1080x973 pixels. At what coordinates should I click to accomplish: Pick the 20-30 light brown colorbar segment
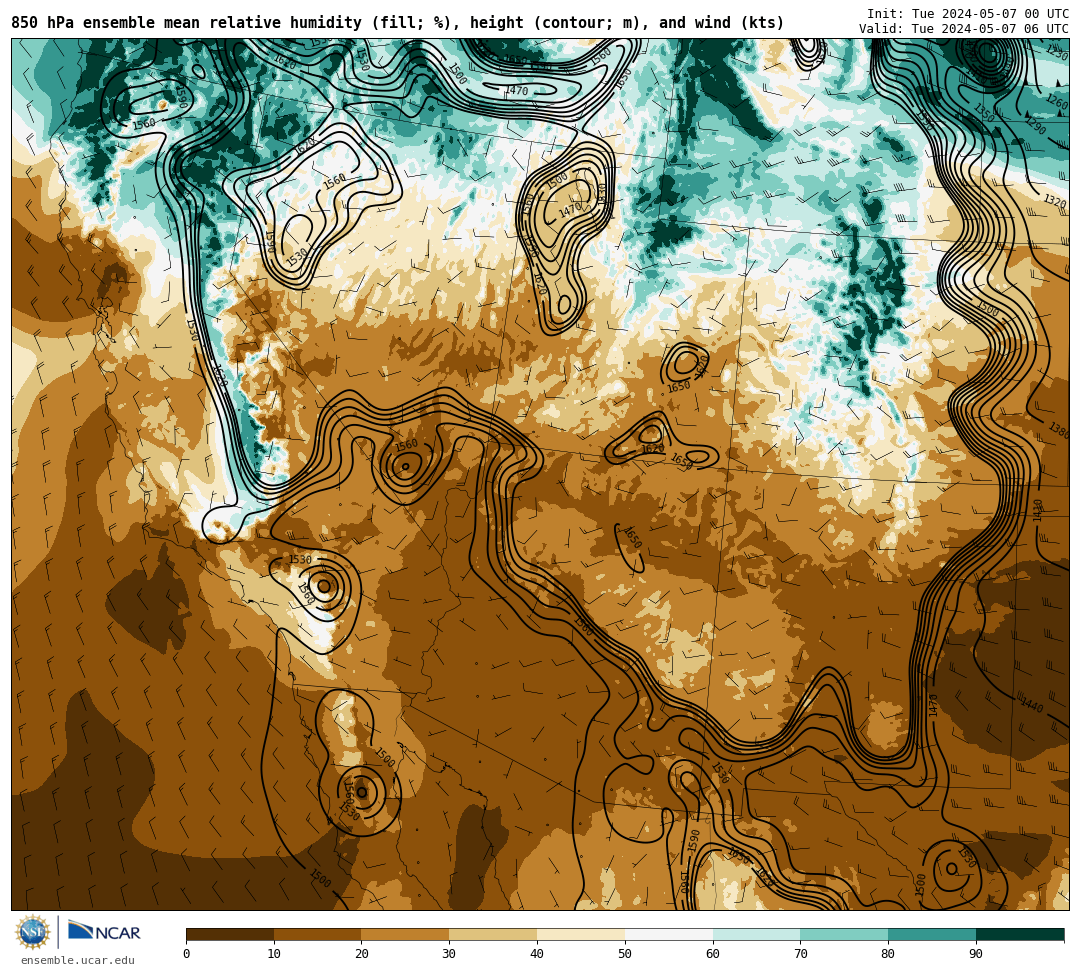pyautogui.click(x=406, y=934)
